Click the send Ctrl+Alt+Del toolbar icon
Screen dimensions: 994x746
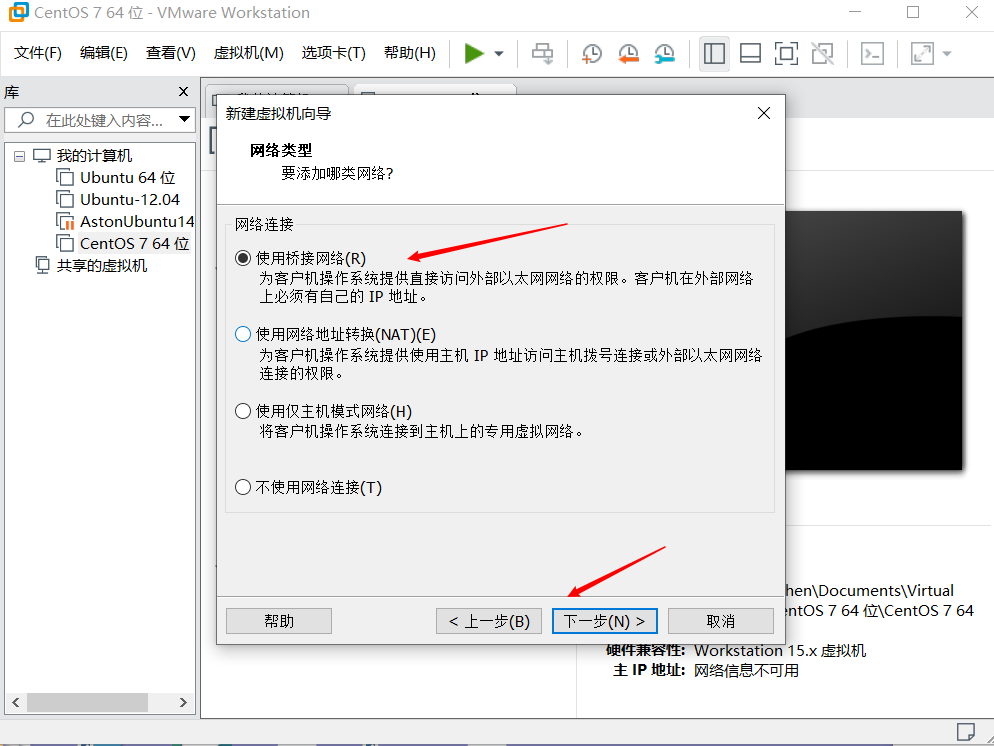[x=542, y=54]
